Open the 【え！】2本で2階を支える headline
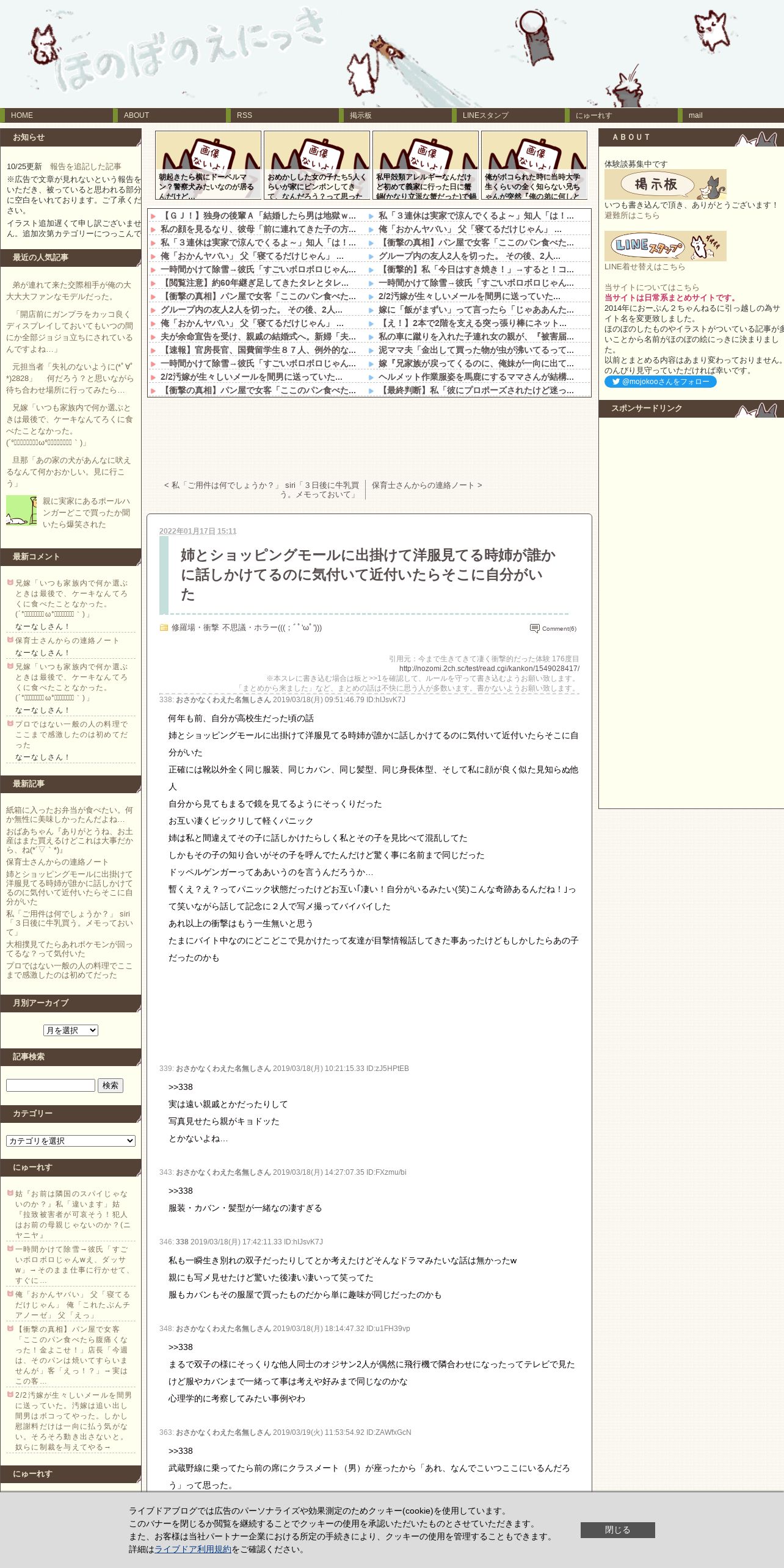Image resolution: width=784 pixels, height=1568 pixels. [x=473, y=324]
